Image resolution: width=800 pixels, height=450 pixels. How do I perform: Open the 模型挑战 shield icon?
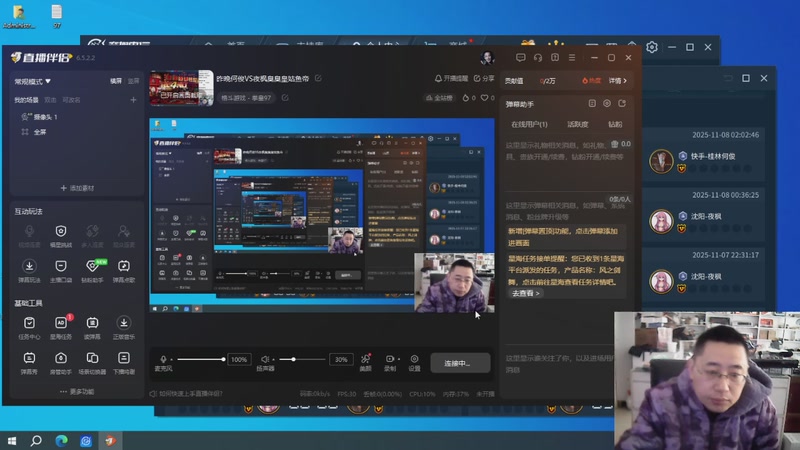(x=61, y=232)
